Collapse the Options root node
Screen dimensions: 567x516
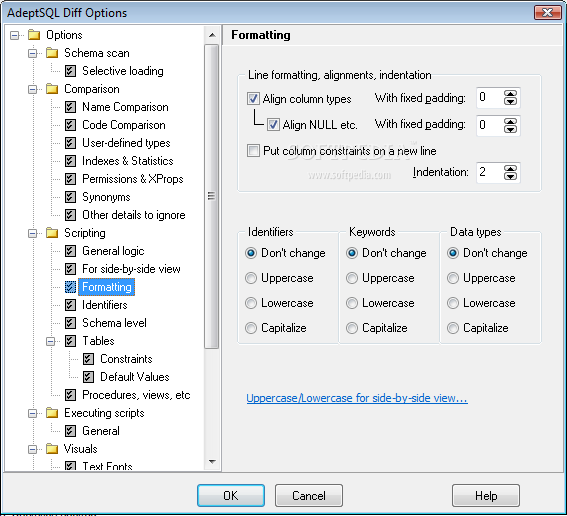(14, 35)
